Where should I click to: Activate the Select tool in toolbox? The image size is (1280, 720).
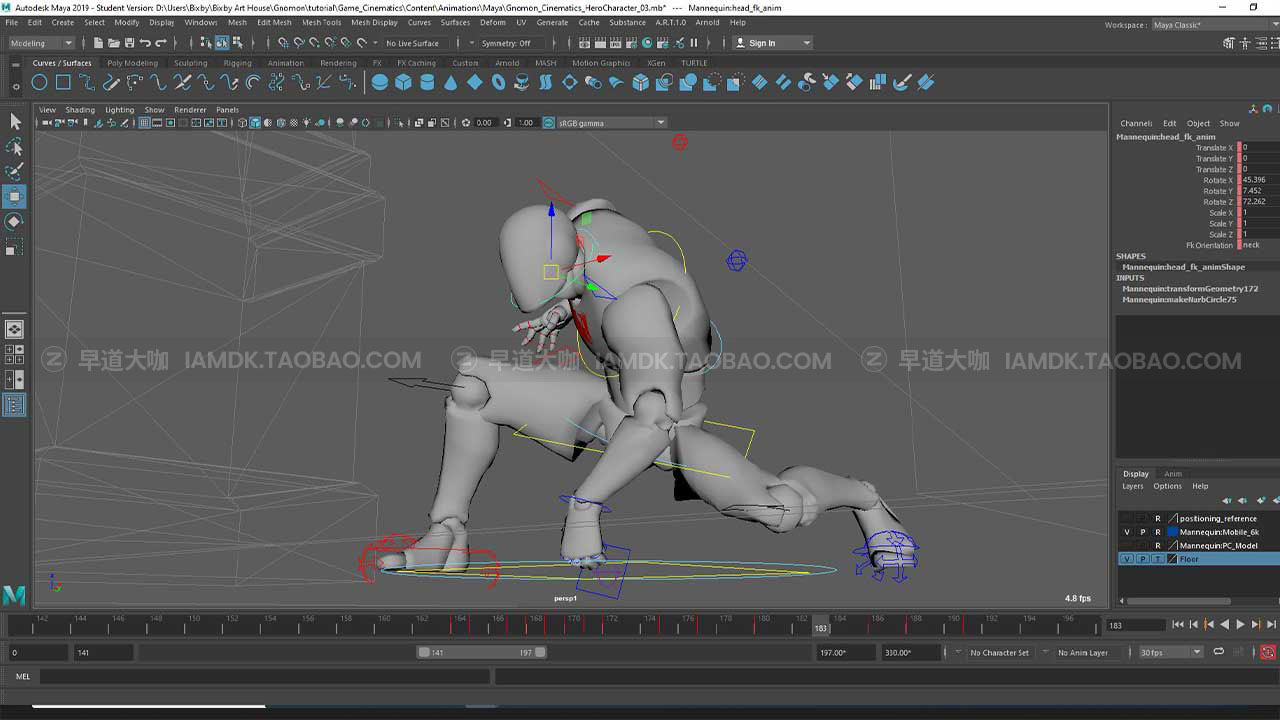[15, 121]
